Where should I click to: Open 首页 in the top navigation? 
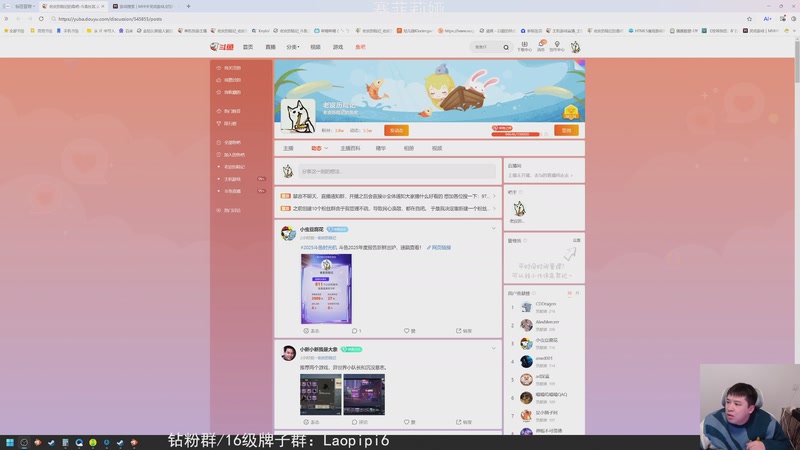coord(248,47)
